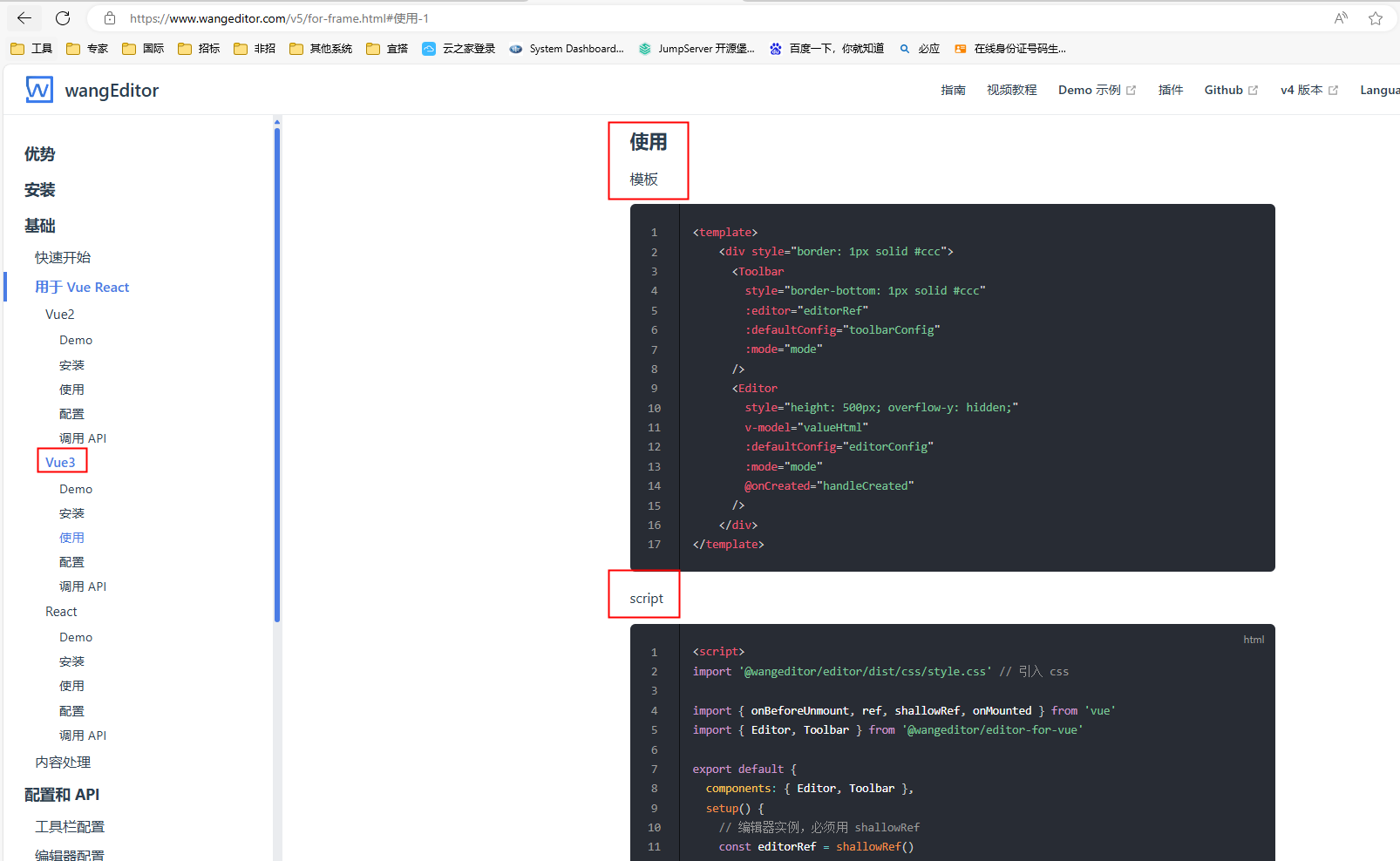This screenshot has width=1400, height=861.
Task: Switch to the 插件 navigation item
Action: 1171,89
